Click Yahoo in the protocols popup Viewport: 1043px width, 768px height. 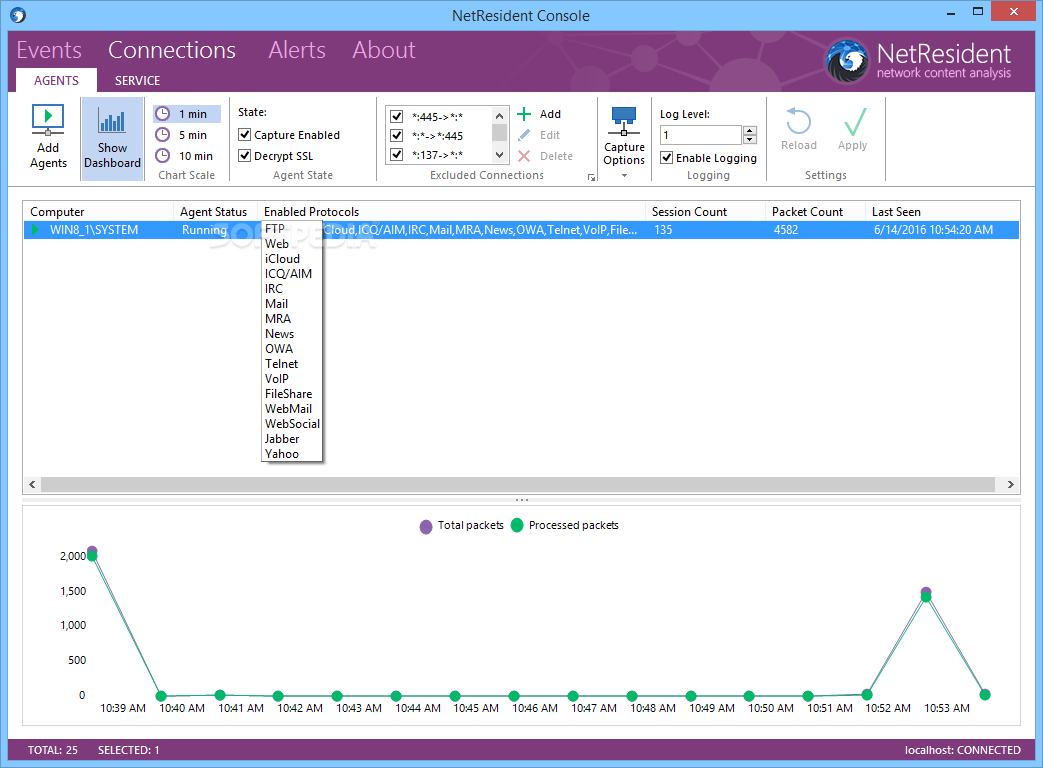pyautogui.click(x=282, y=454)
